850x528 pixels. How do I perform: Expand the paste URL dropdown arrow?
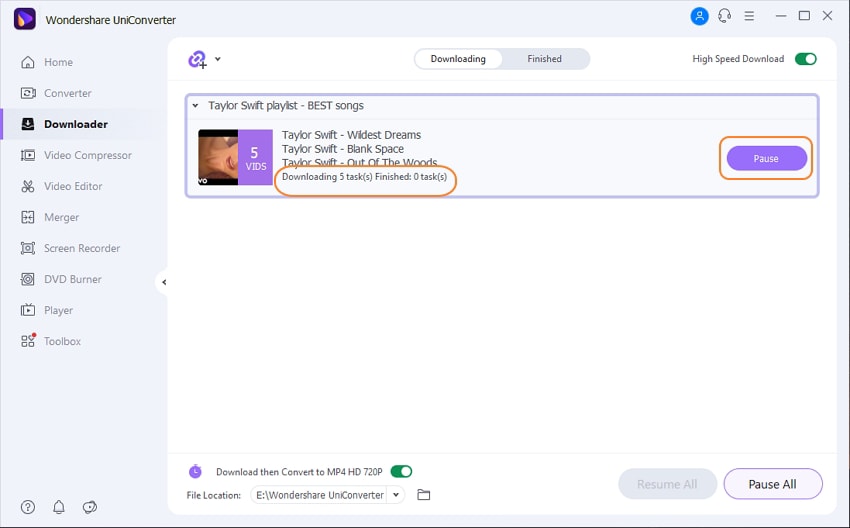(218, 59)
